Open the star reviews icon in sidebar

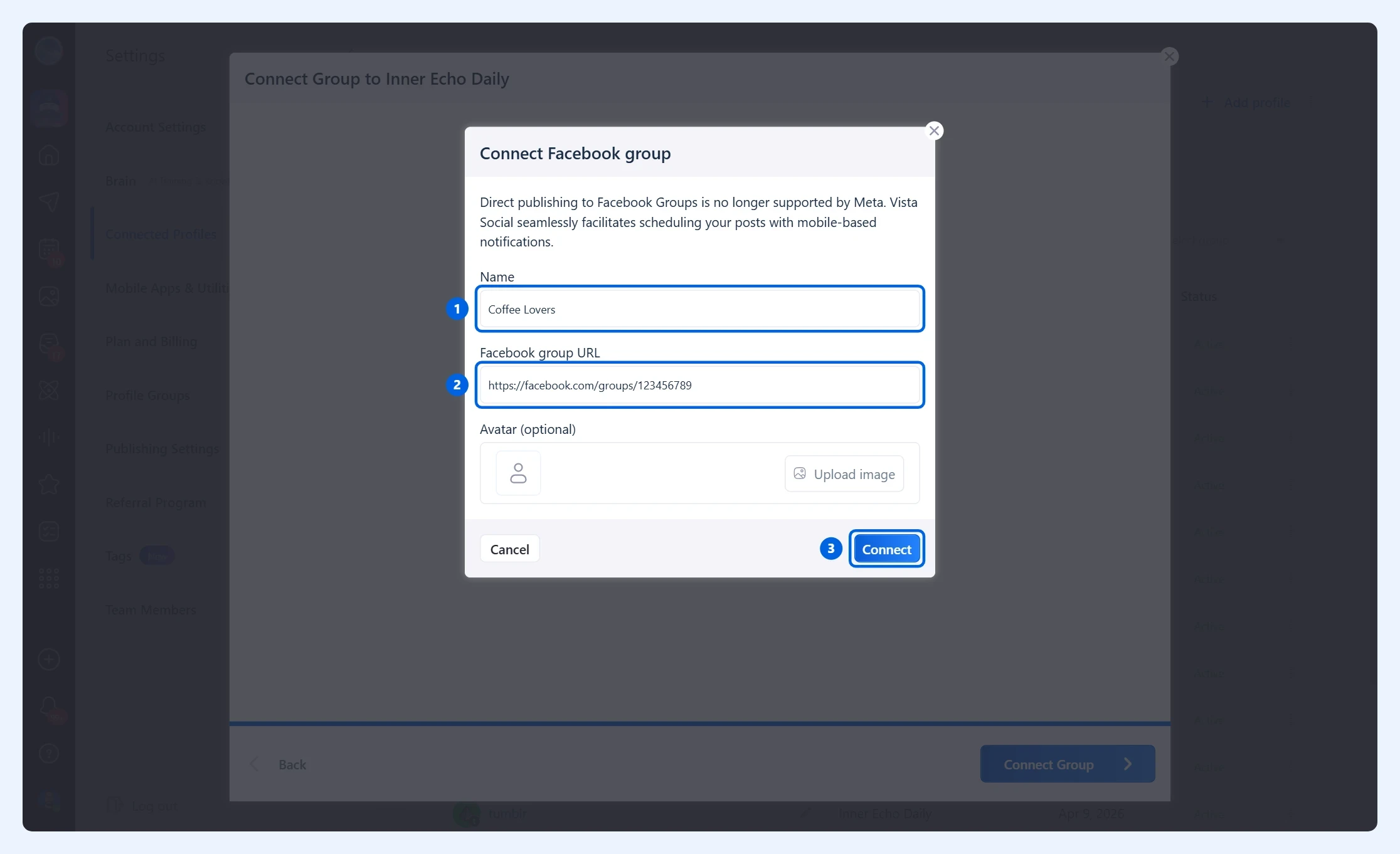tap(49, 484)
